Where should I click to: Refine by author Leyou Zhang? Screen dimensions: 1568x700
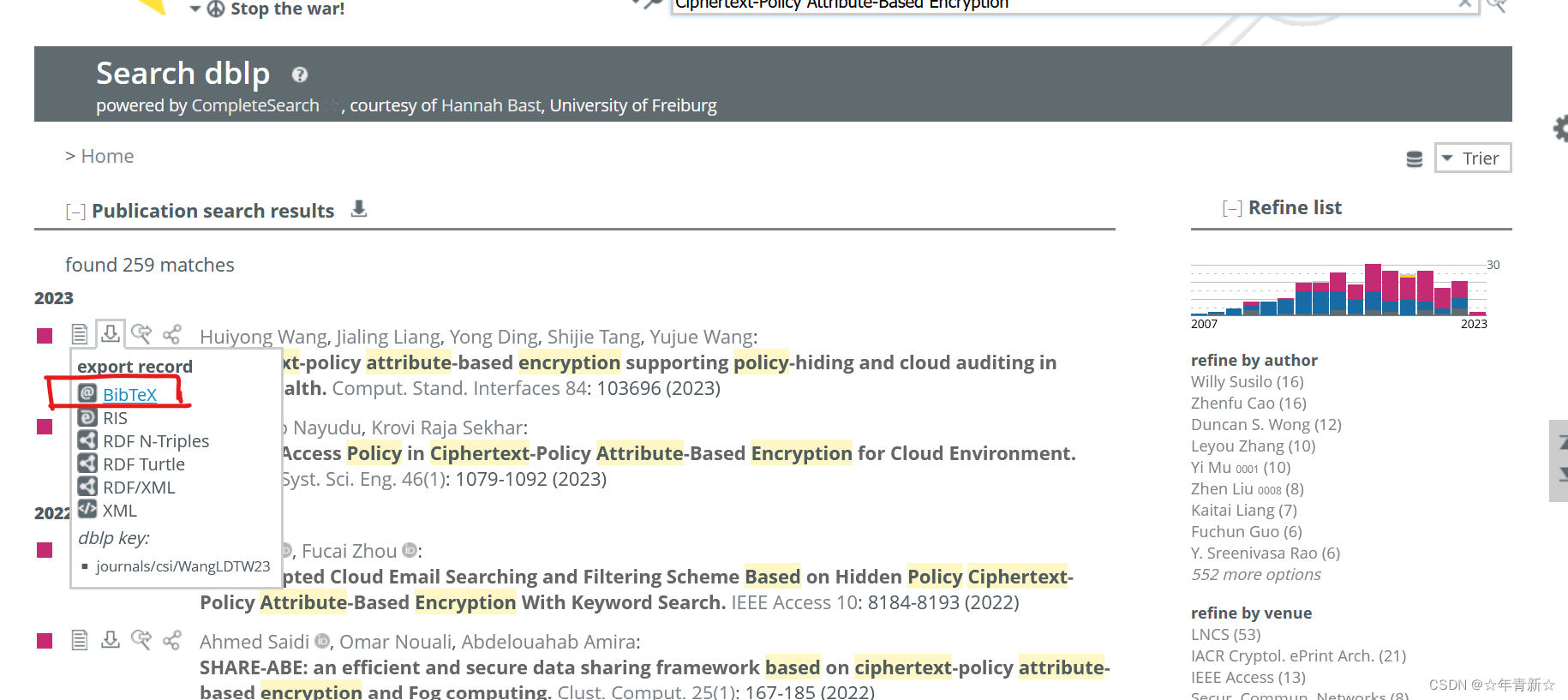[x=1253, y=446]
